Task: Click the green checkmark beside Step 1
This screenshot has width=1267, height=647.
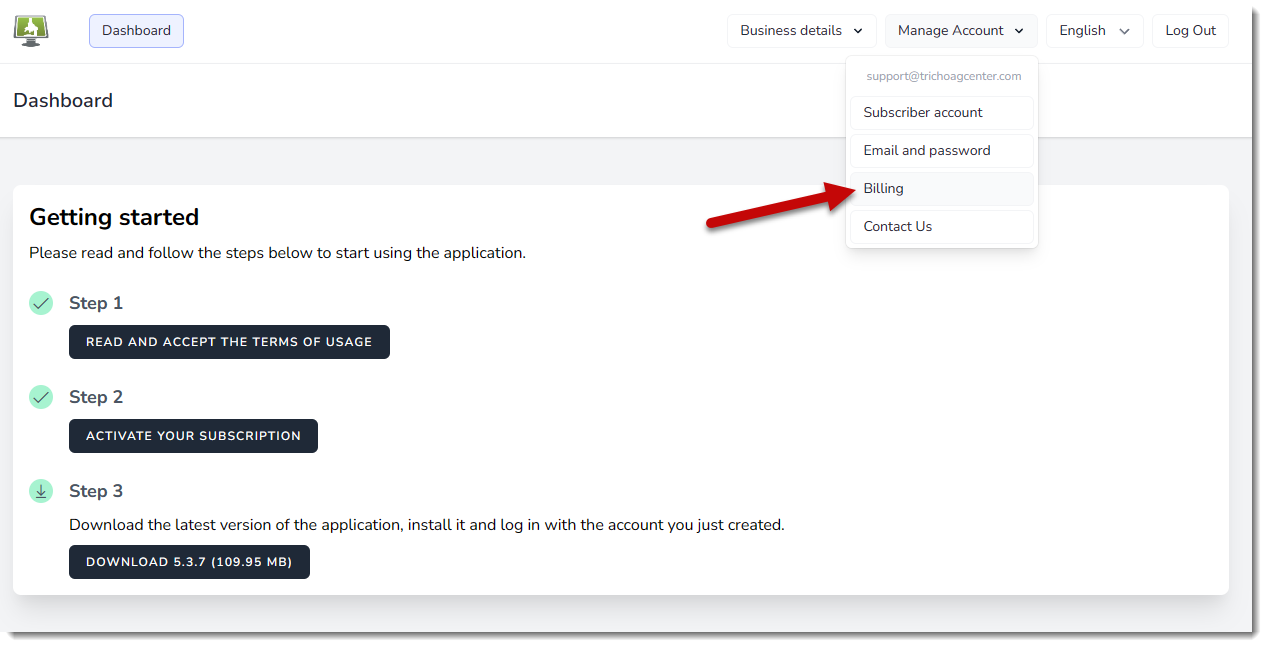Action: coord(41,303)
